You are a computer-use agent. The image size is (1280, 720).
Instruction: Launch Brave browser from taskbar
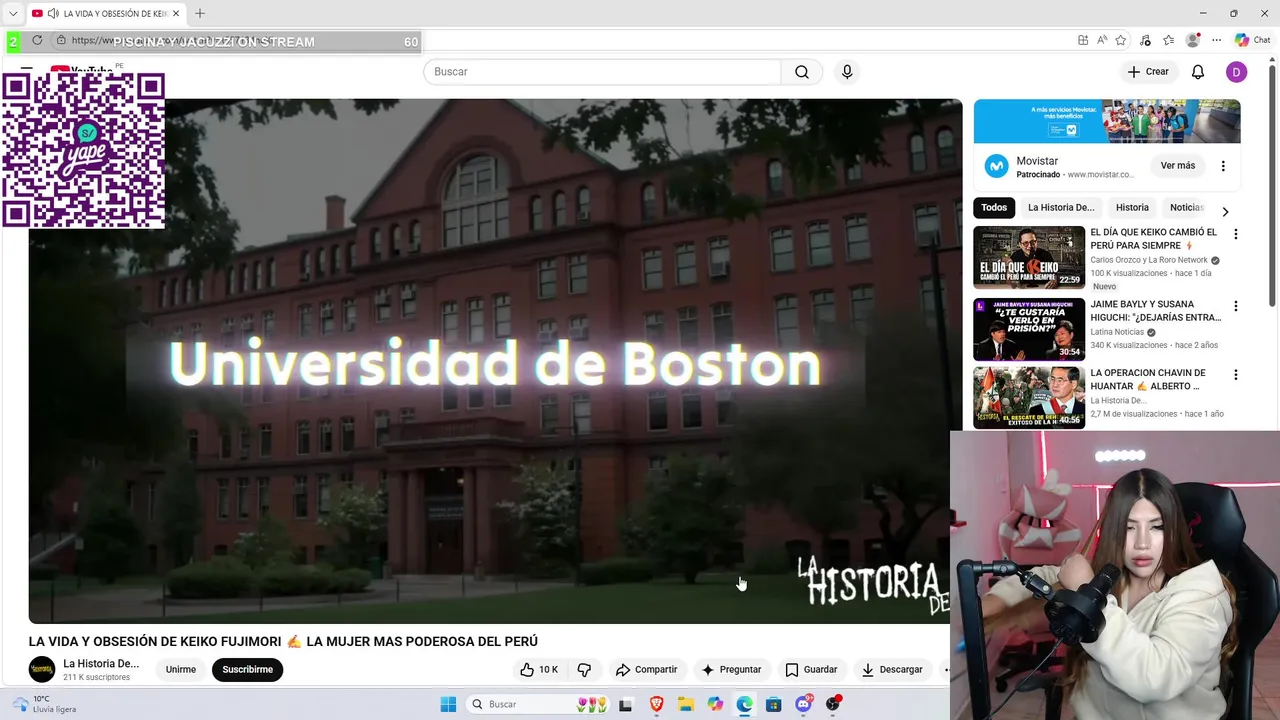pyautogui.click(x=656, y=704)
